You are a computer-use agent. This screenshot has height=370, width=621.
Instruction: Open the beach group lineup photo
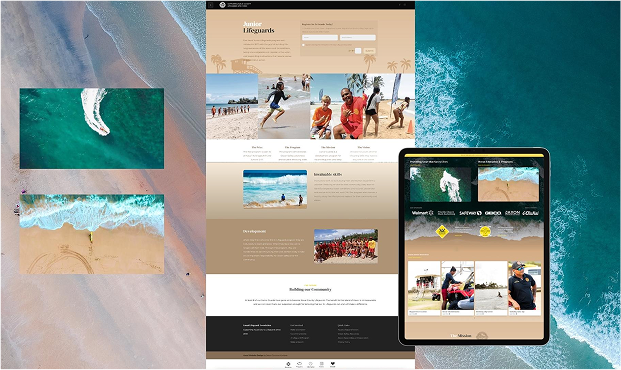point(232,106)
